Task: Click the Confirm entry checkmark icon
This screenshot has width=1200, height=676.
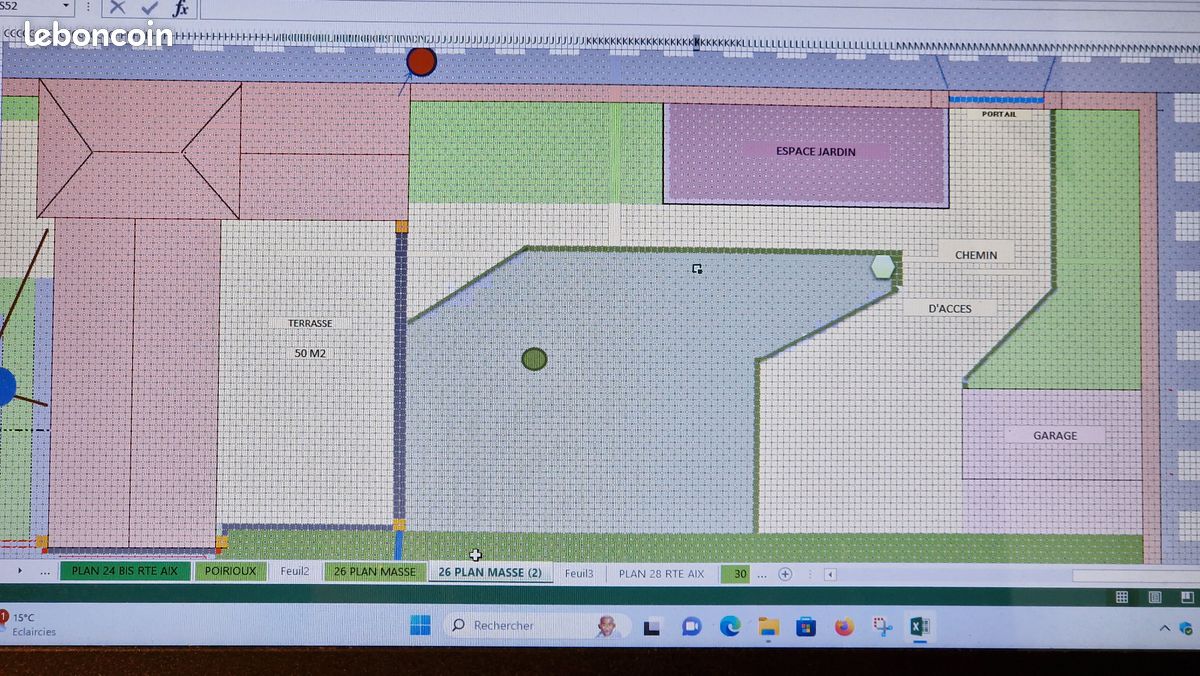Action: coord(149,7)
